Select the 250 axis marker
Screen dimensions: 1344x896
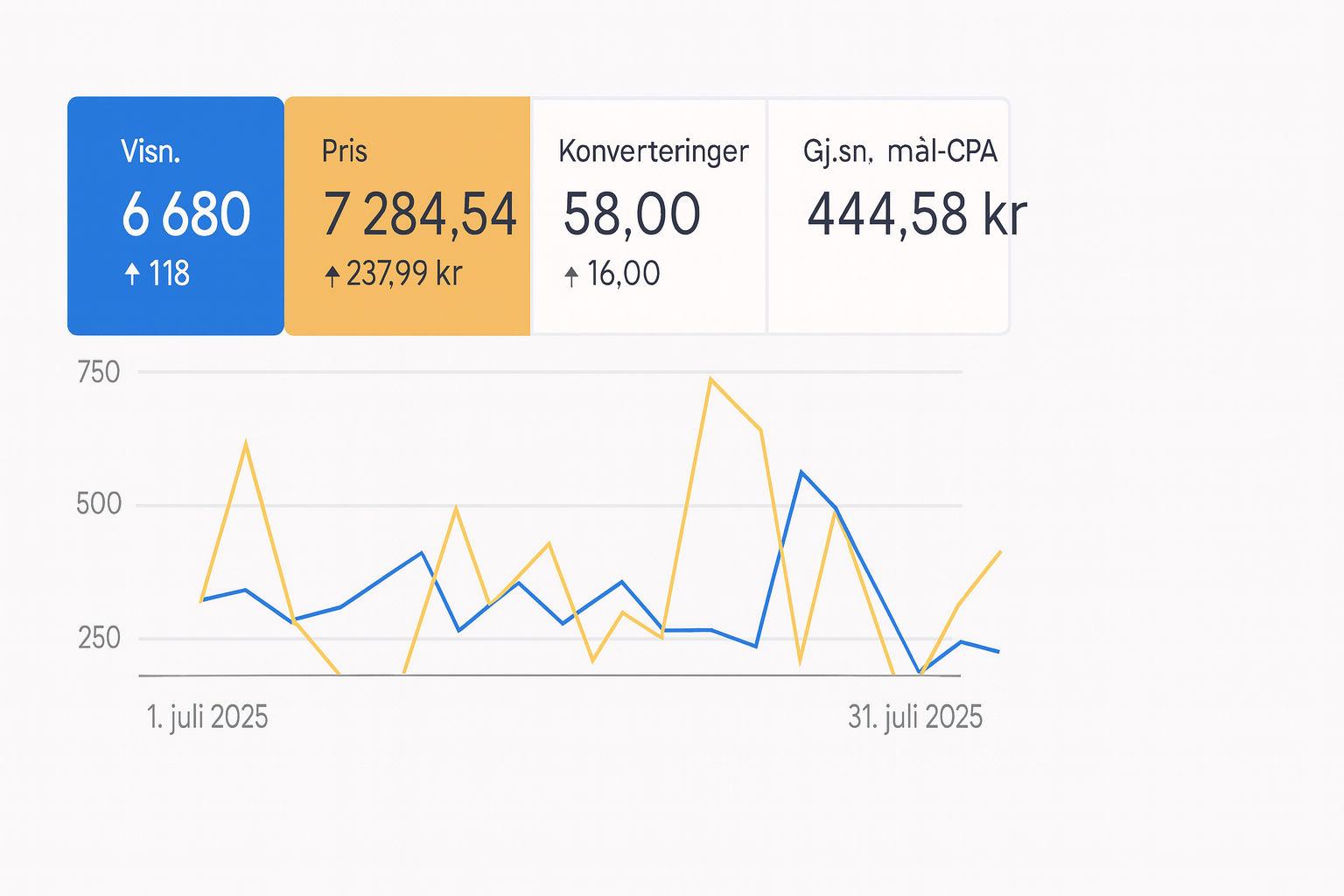(x=98, y=638)
